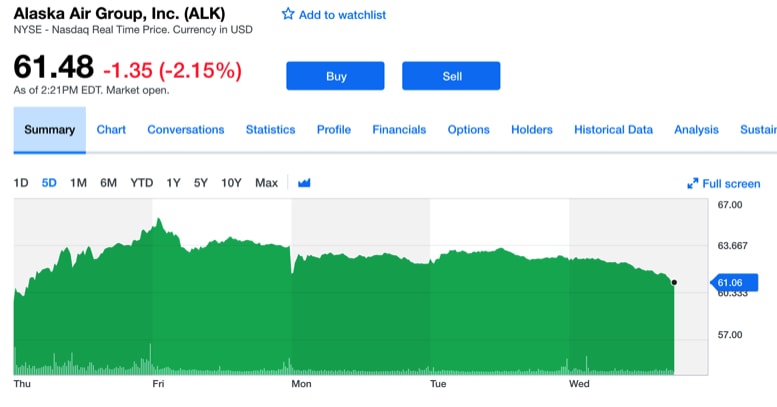The width and height of the screenshot is (777, 407).
Task: Click the Tue axis label
Action: pos(438,384)
